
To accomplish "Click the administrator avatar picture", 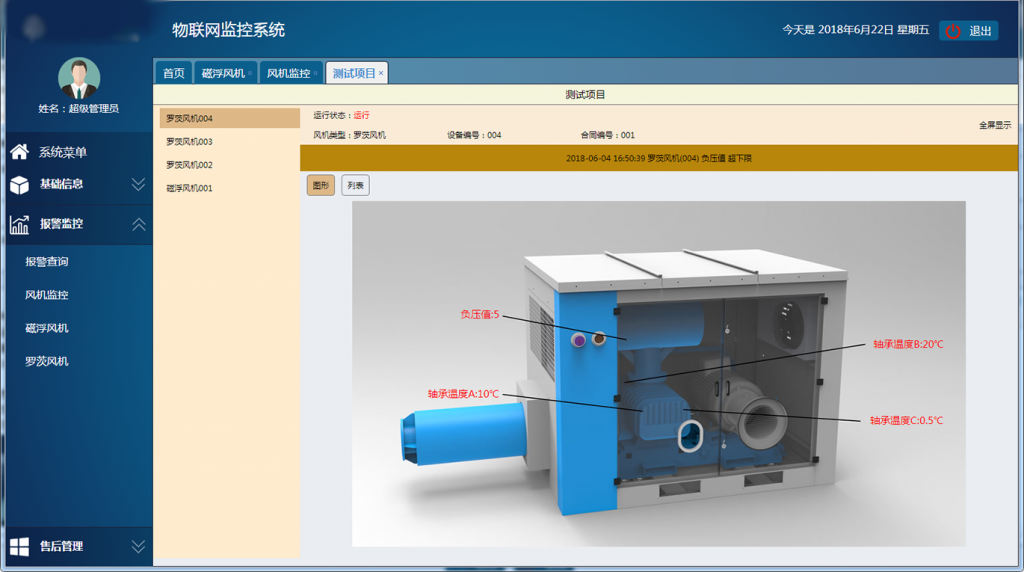I will (78, 78).
